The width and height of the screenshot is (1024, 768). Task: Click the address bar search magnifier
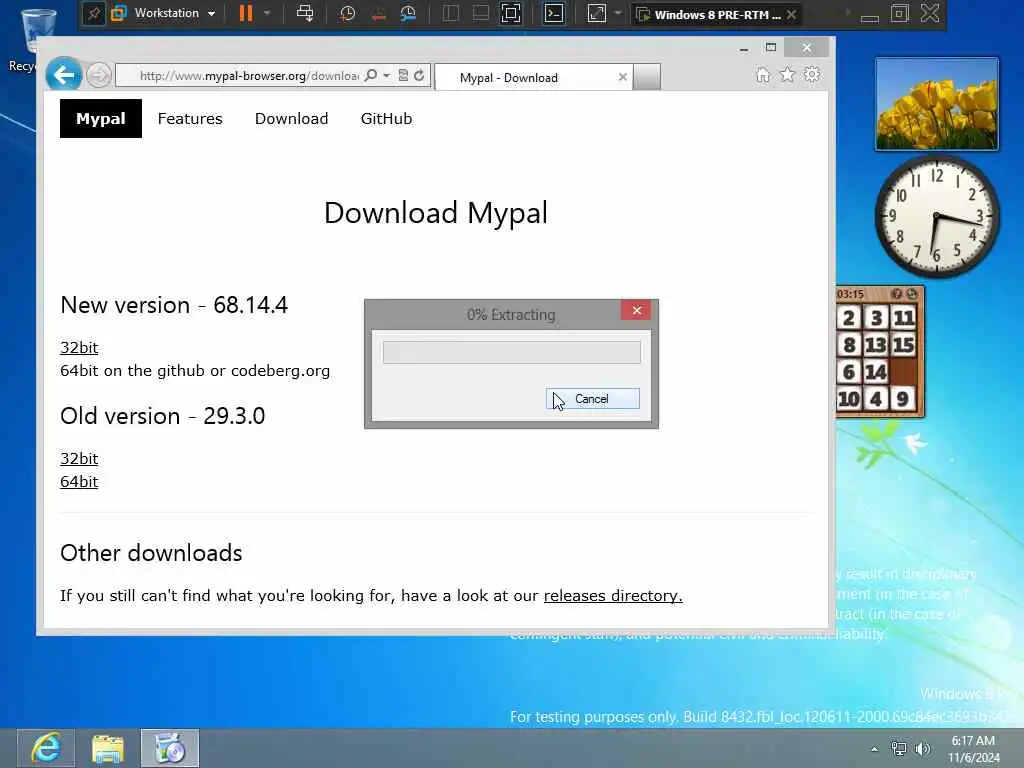click(371, 76)
